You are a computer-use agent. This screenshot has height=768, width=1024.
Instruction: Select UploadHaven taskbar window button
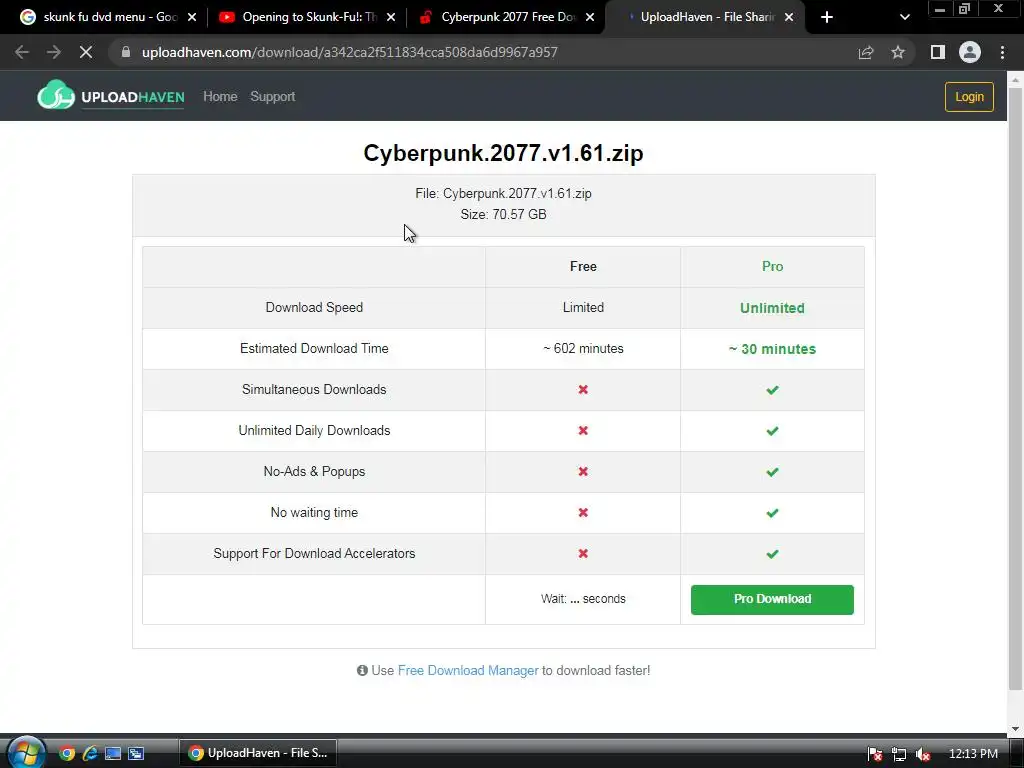[x=258, y=753]
